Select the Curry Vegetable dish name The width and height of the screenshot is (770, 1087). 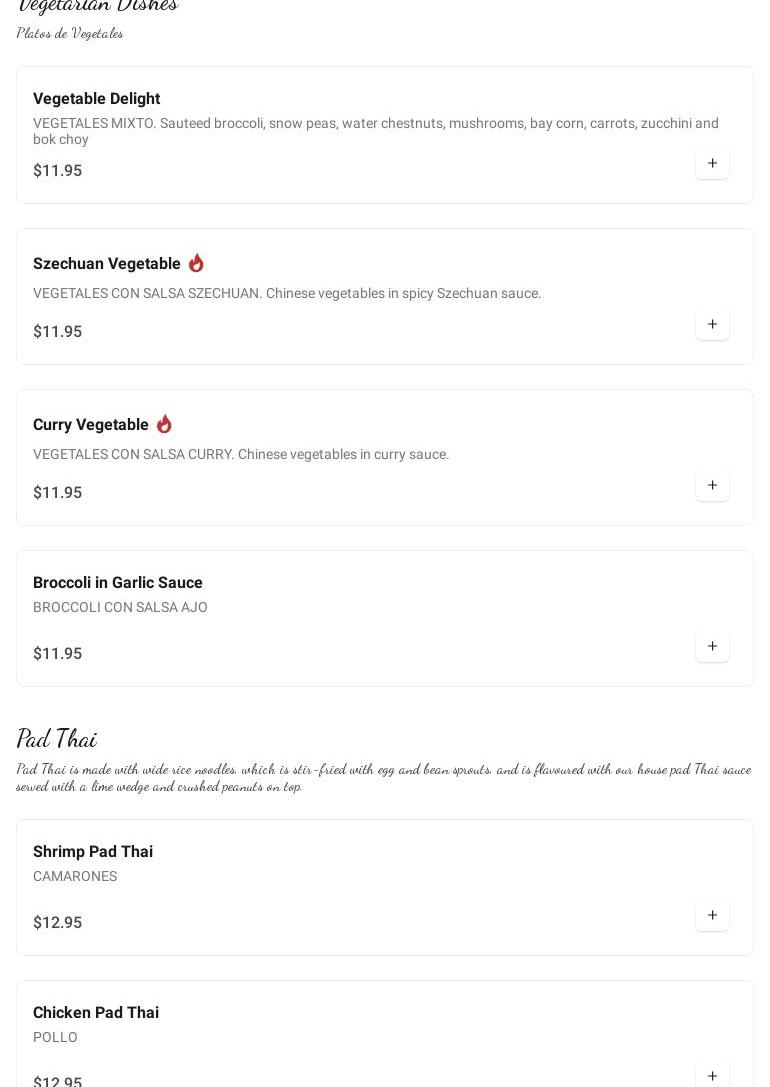(91, 425)
